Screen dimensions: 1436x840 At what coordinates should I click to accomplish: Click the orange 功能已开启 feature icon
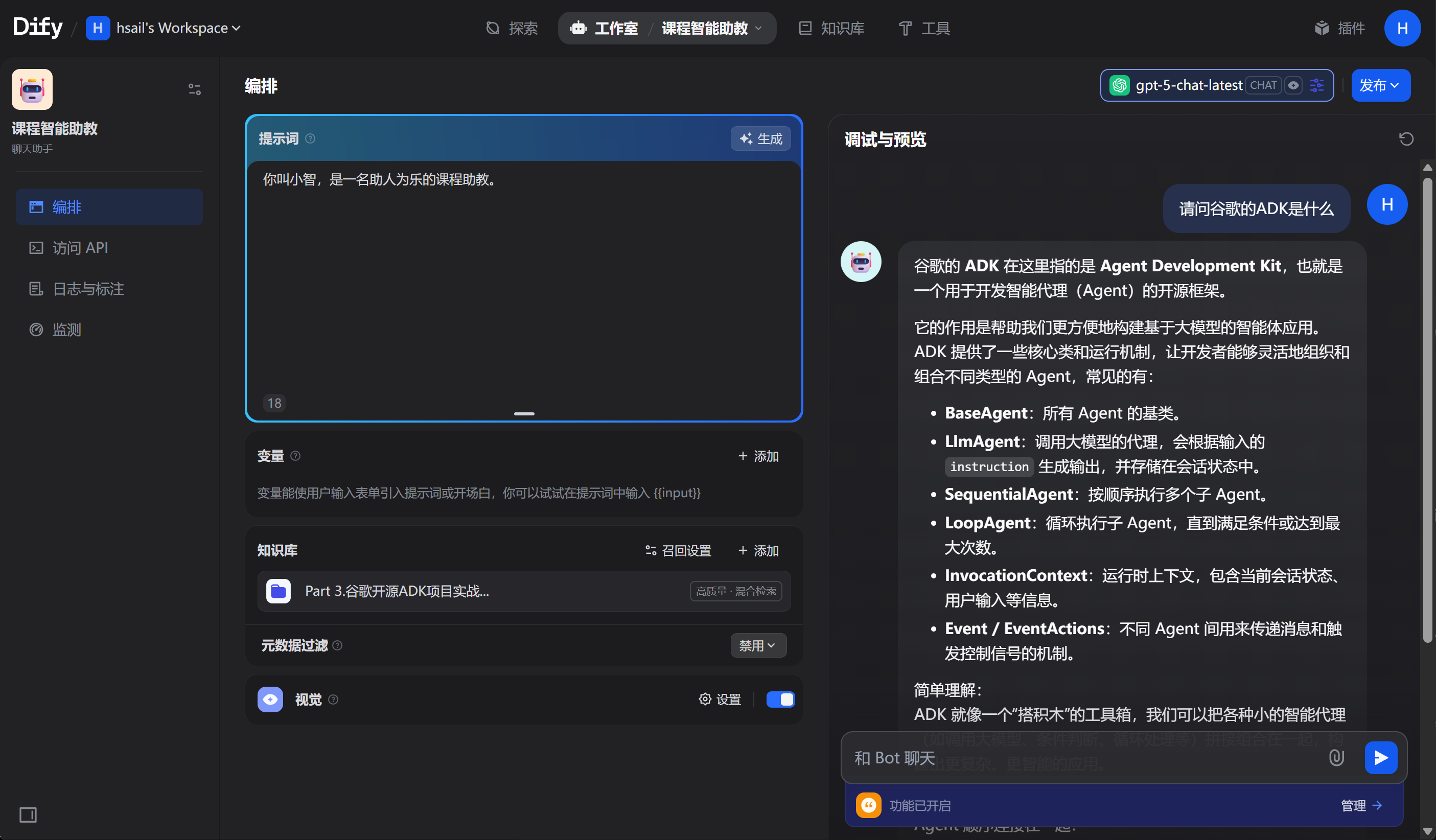point(868,805)
